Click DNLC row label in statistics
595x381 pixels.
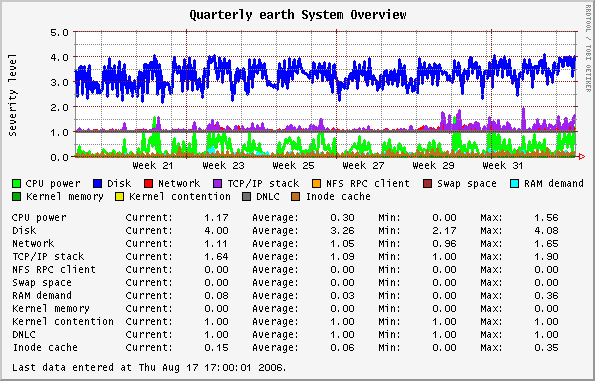(24, 335)
